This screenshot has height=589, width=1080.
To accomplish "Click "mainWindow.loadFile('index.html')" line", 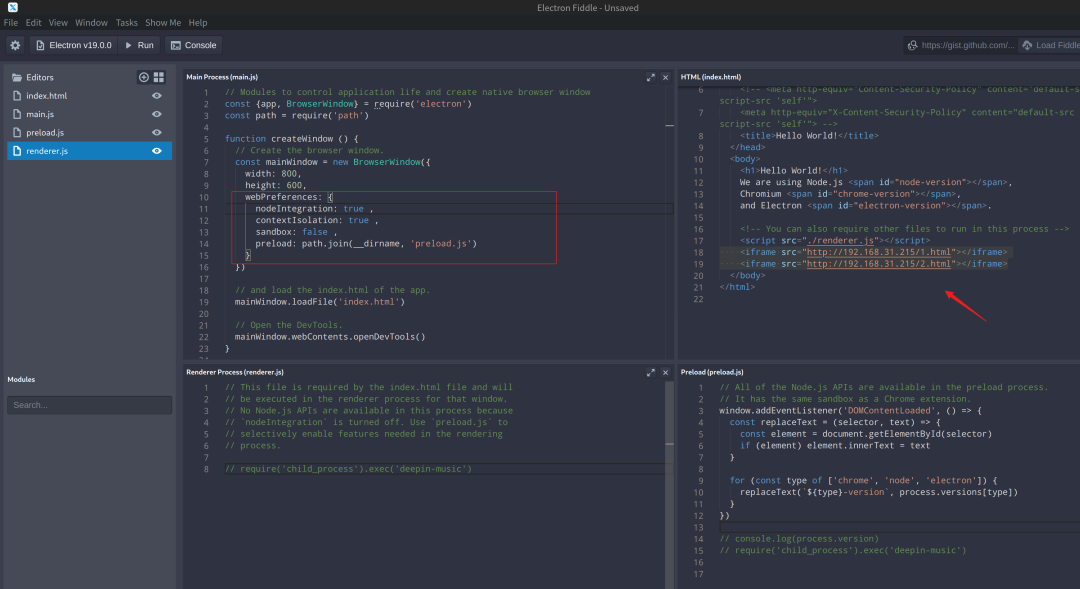I will (320, 302).
